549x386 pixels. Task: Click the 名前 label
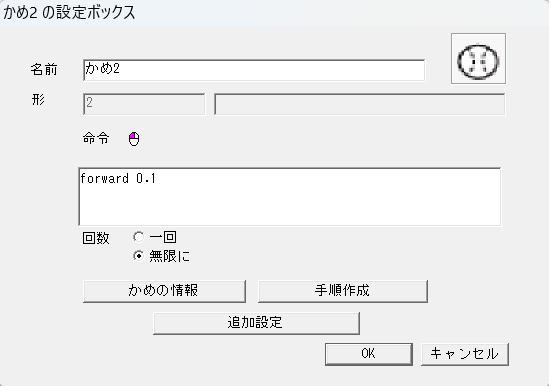point(44,69)
